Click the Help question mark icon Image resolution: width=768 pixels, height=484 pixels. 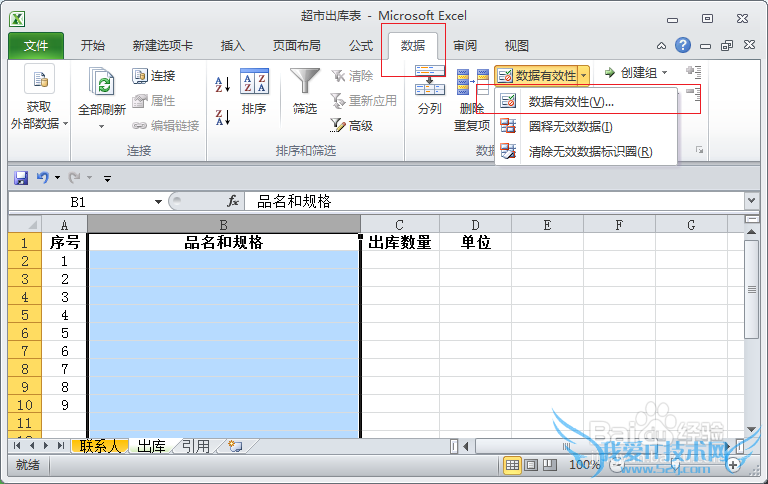coord(683,46)
